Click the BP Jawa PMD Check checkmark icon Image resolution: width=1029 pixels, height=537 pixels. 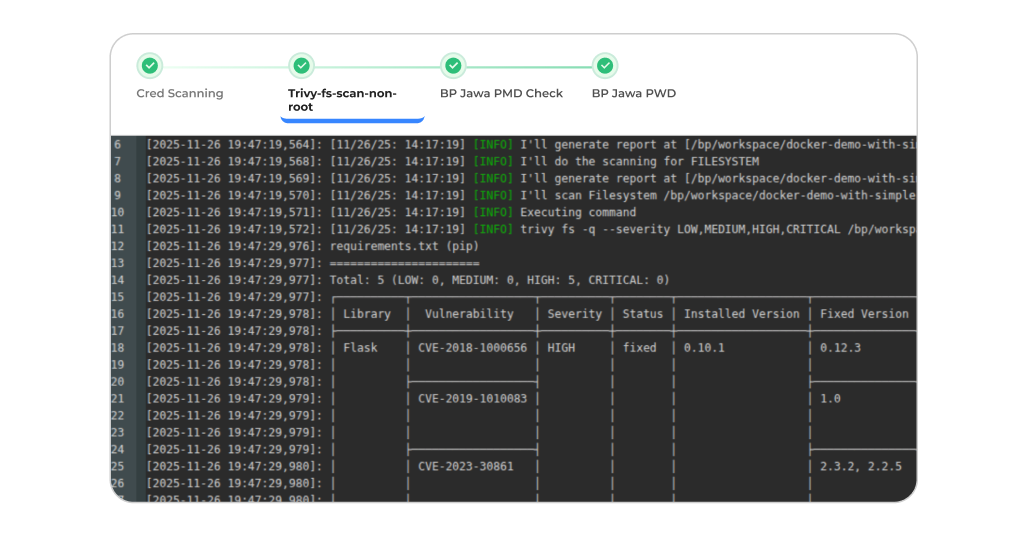pyautogui.click(x=453, y=66)
